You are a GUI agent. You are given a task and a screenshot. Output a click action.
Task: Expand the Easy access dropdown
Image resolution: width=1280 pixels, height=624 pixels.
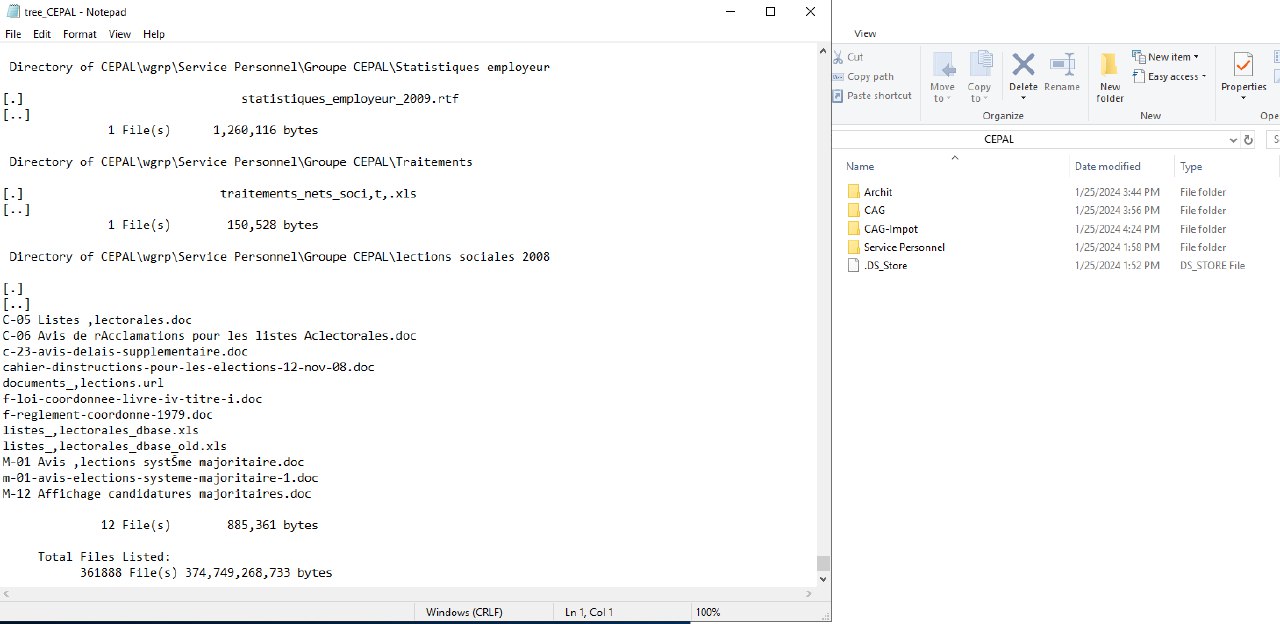coord(1170,77)
